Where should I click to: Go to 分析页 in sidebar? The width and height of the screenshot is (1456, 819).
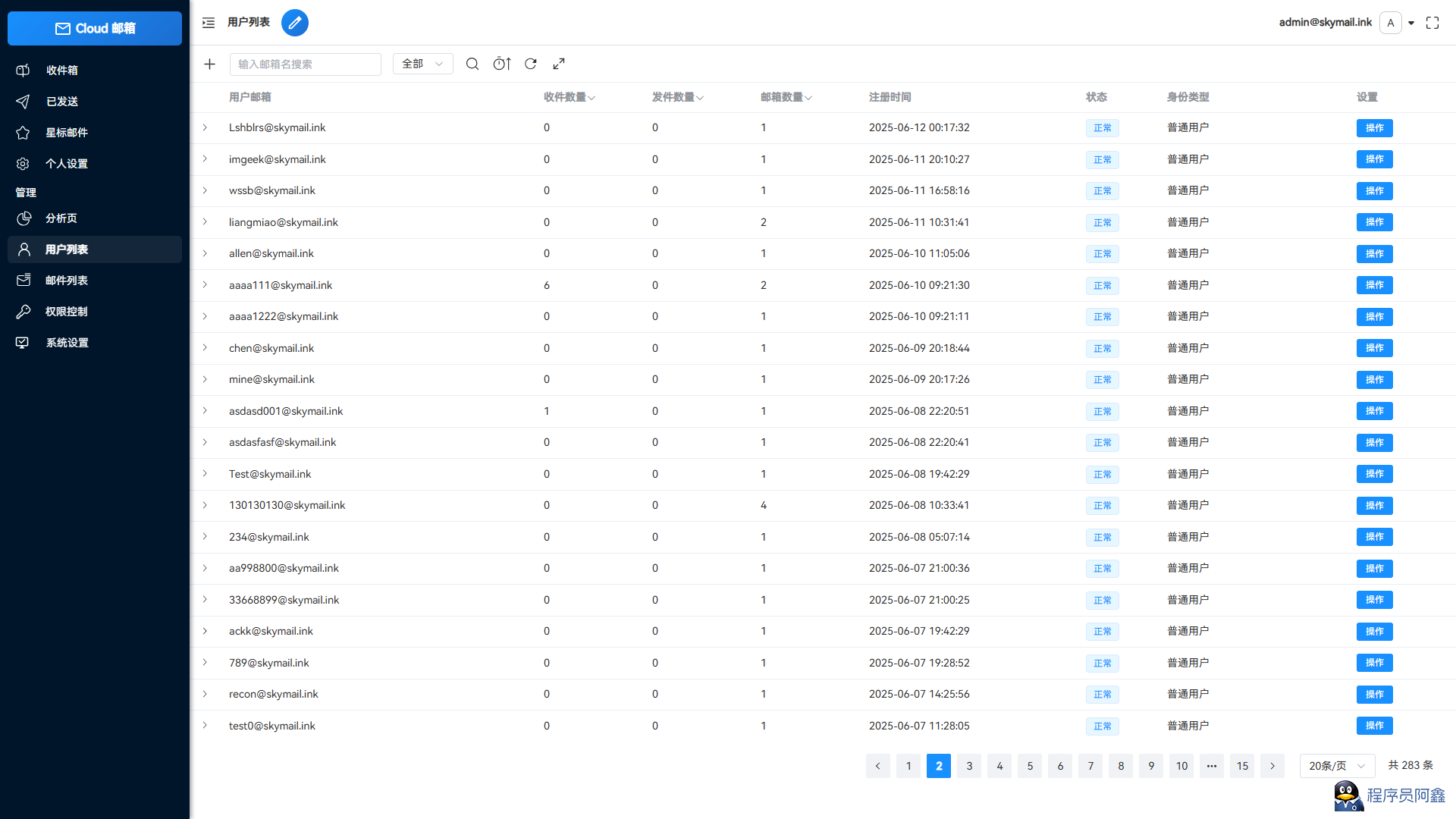pos(61,218)
